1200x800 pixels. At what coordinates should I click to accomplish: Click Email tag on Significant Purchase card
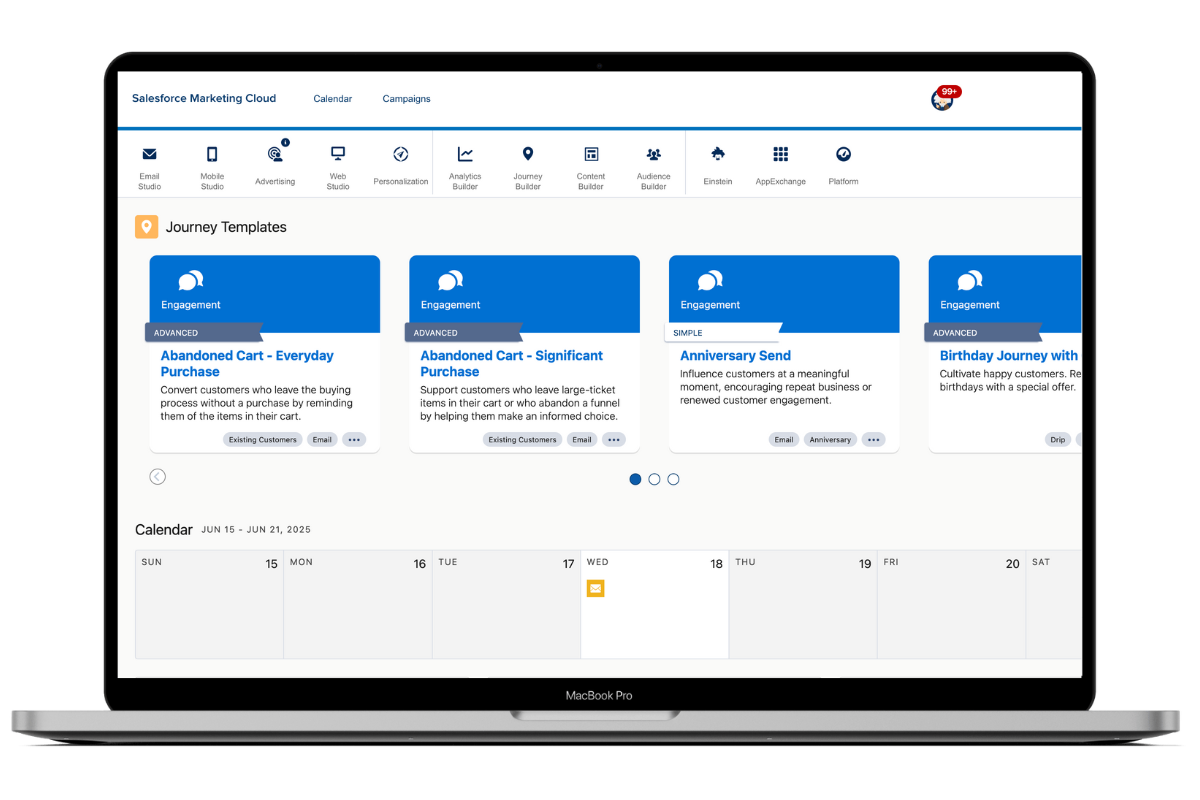pos(582,439)
